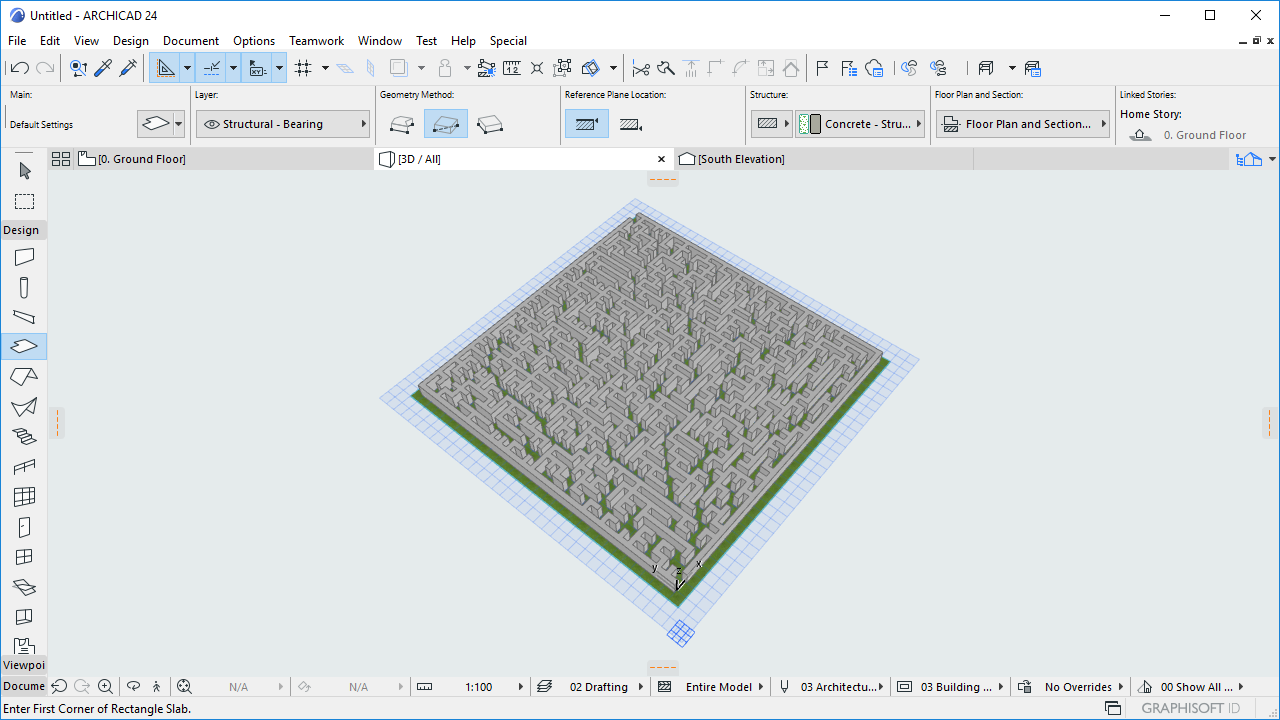Select the Arrow tool at toolbox top
This screenshot has width=1280, height=720.
(24, 168)
